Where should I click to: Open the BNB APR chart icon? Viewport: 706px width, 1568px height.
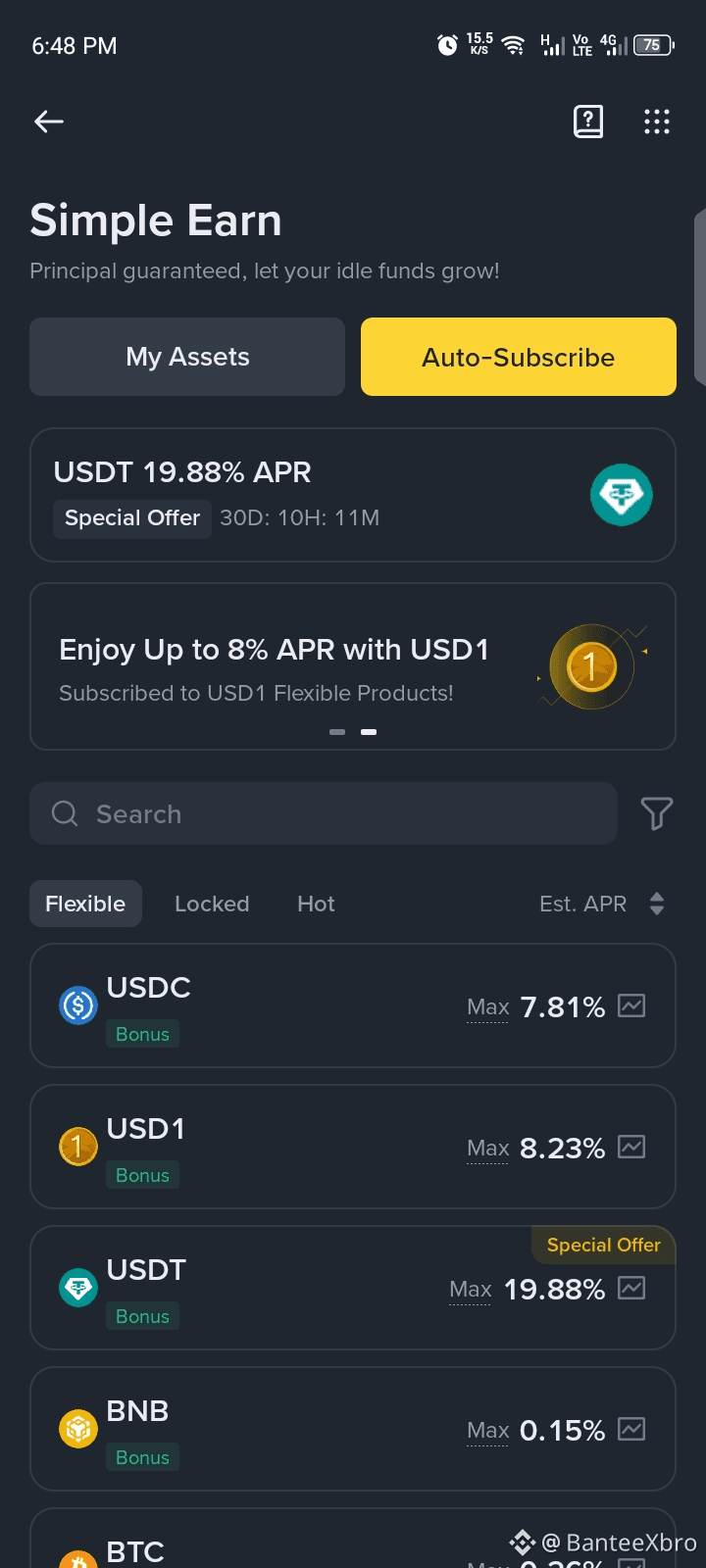[x=631, y=1429]
